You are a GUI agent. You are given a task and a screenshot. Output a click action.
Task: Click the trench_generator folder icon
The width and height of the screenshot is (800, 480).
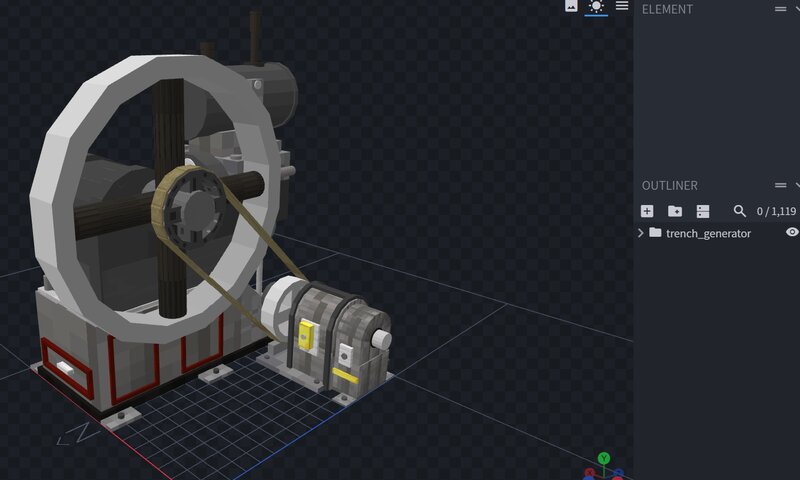click(655, 233)
